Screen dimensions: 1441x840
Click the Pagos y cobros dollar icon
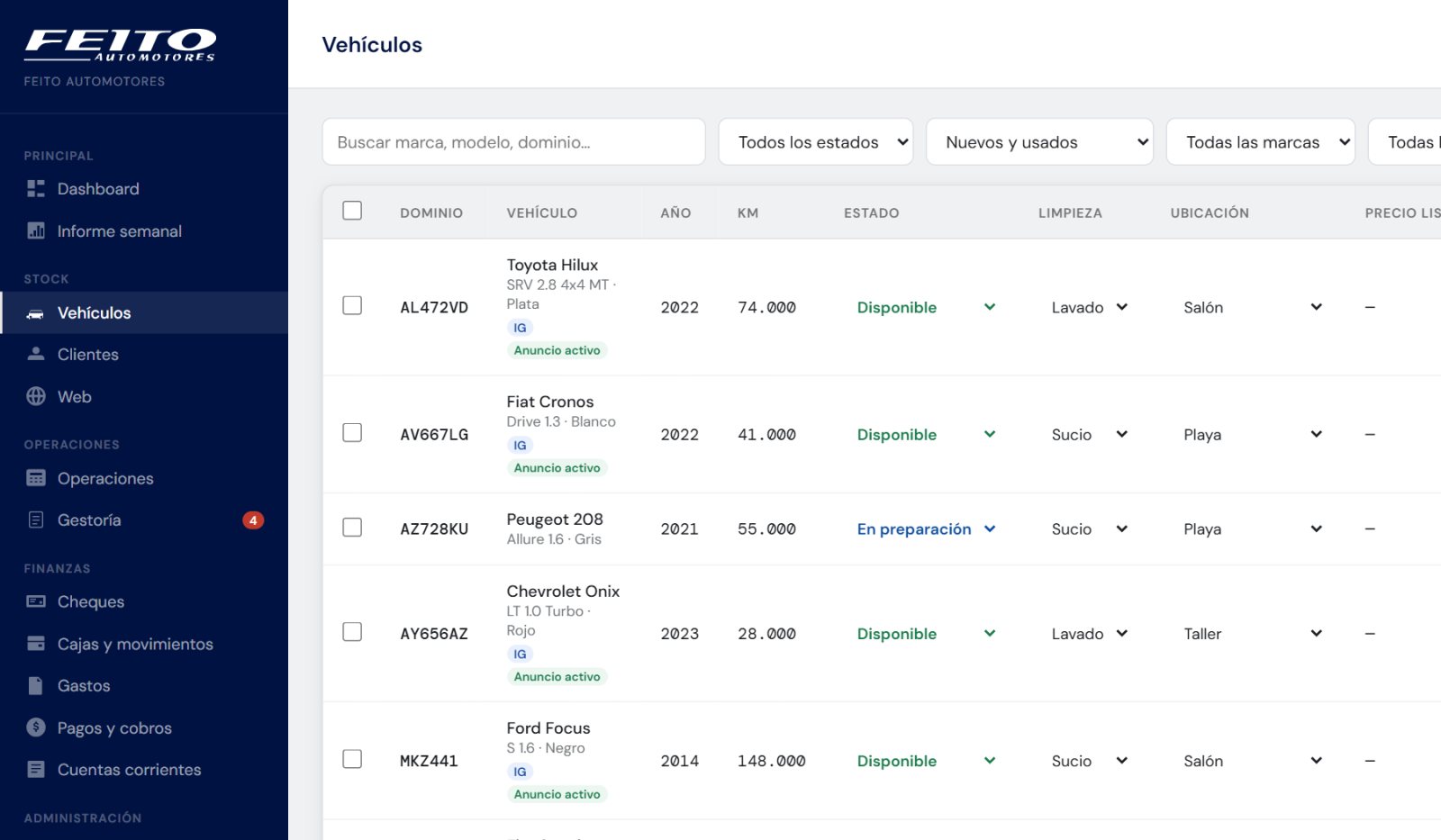pyautogui.click(x=36, y=727)
